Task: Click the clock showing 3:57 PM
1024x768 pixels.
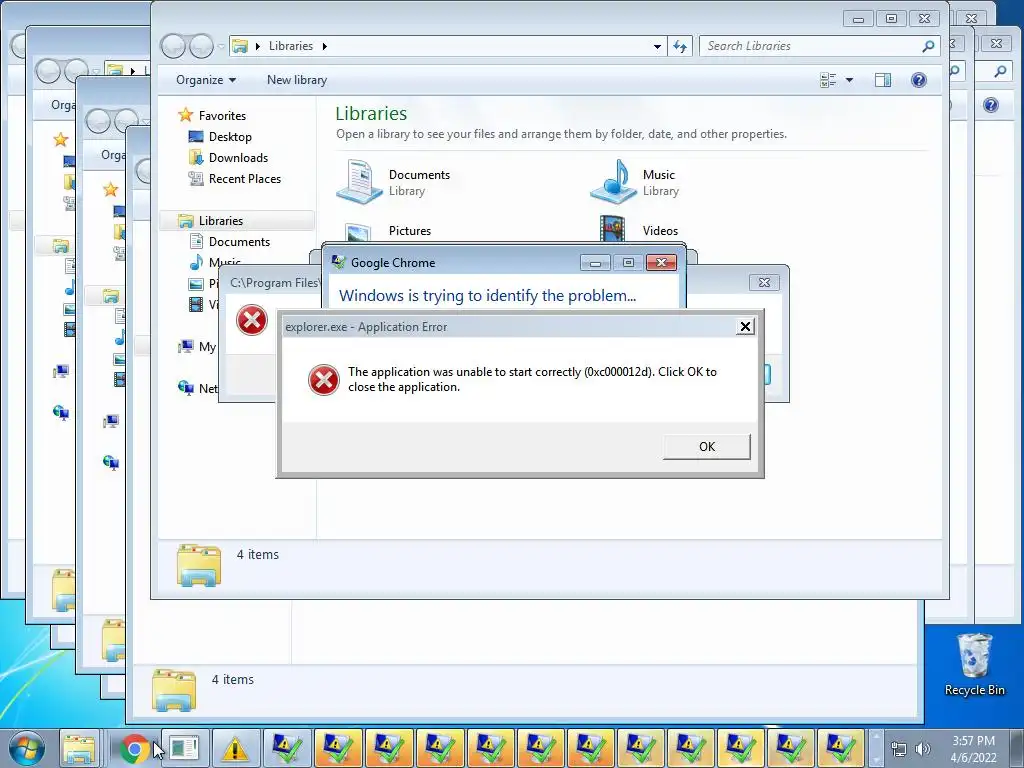Action: coord(973,741)
